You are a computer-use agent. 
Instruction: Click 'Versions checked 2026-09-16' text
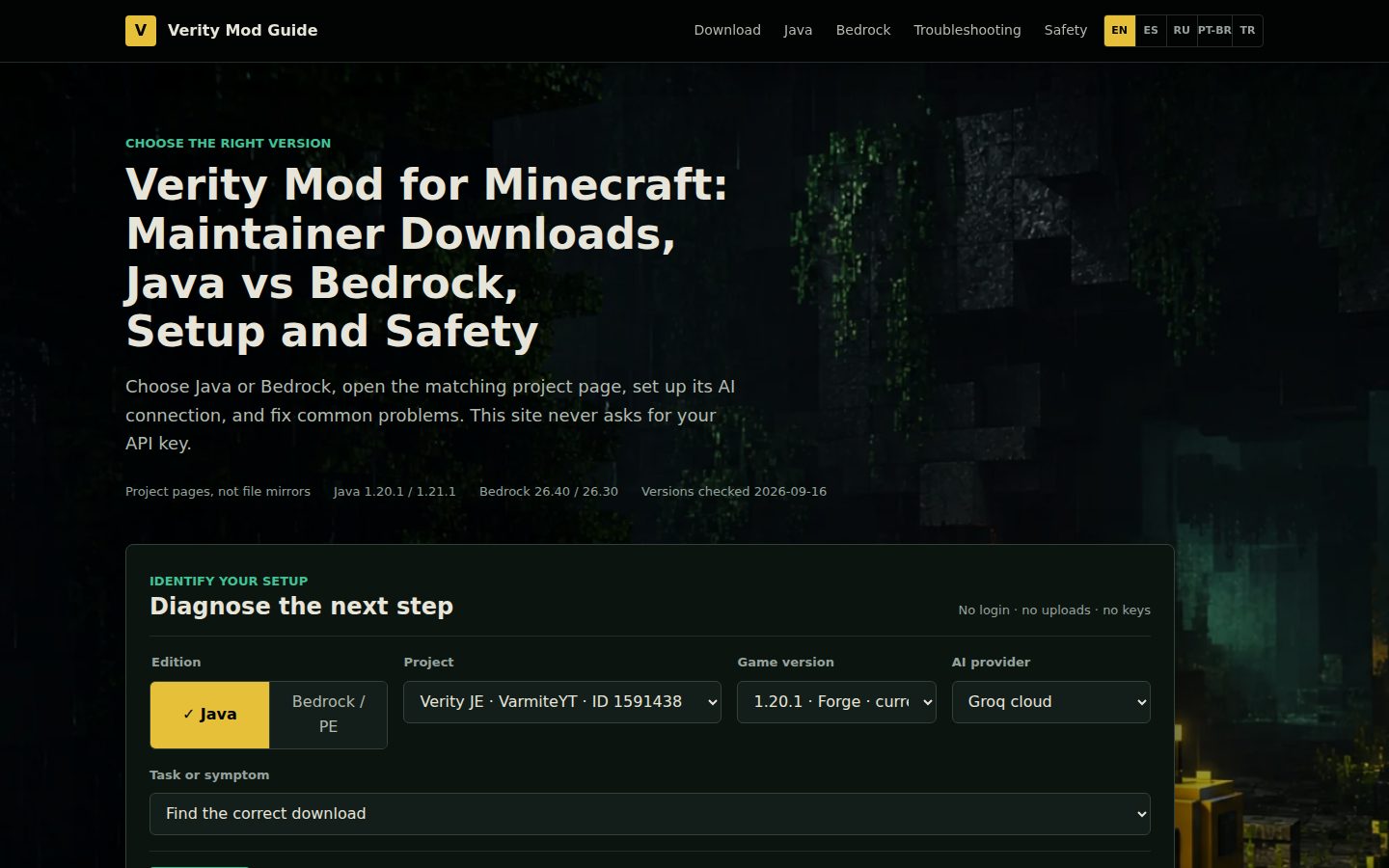pos(734,492)
